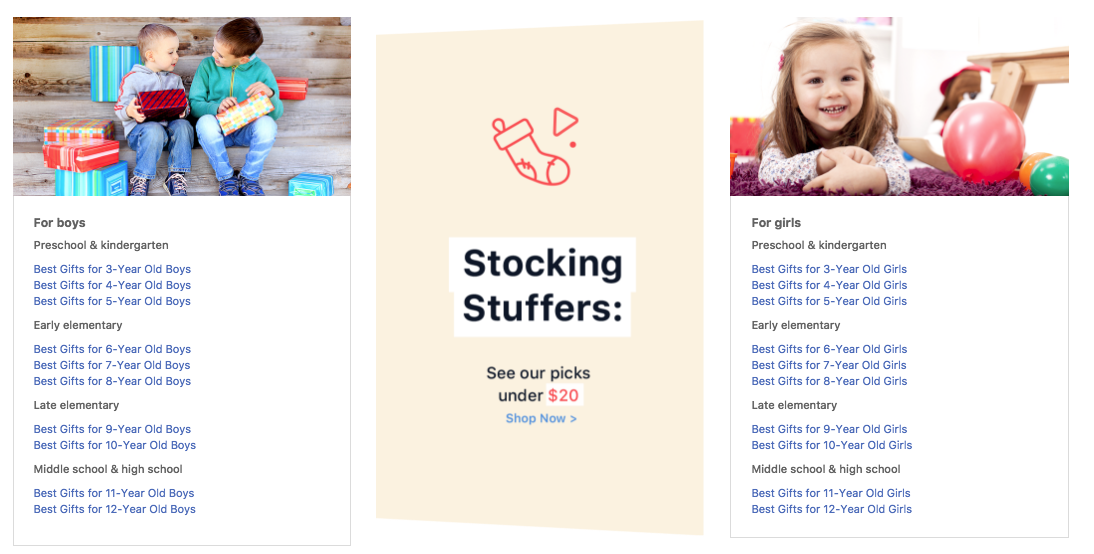This screenshot has height=554, width=1094.
Task: Visit Best Gifts for 8-Year Old Boys
Action: point(112,381)
